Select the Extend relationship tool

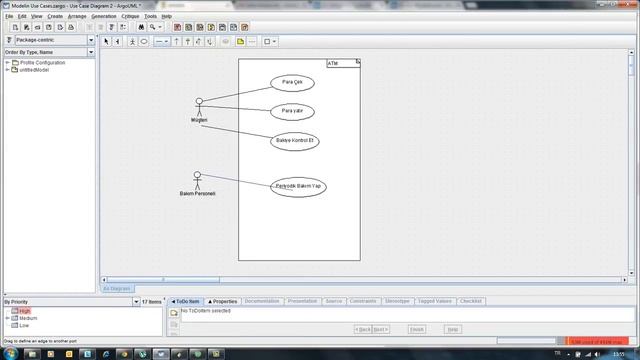[199, 42]
